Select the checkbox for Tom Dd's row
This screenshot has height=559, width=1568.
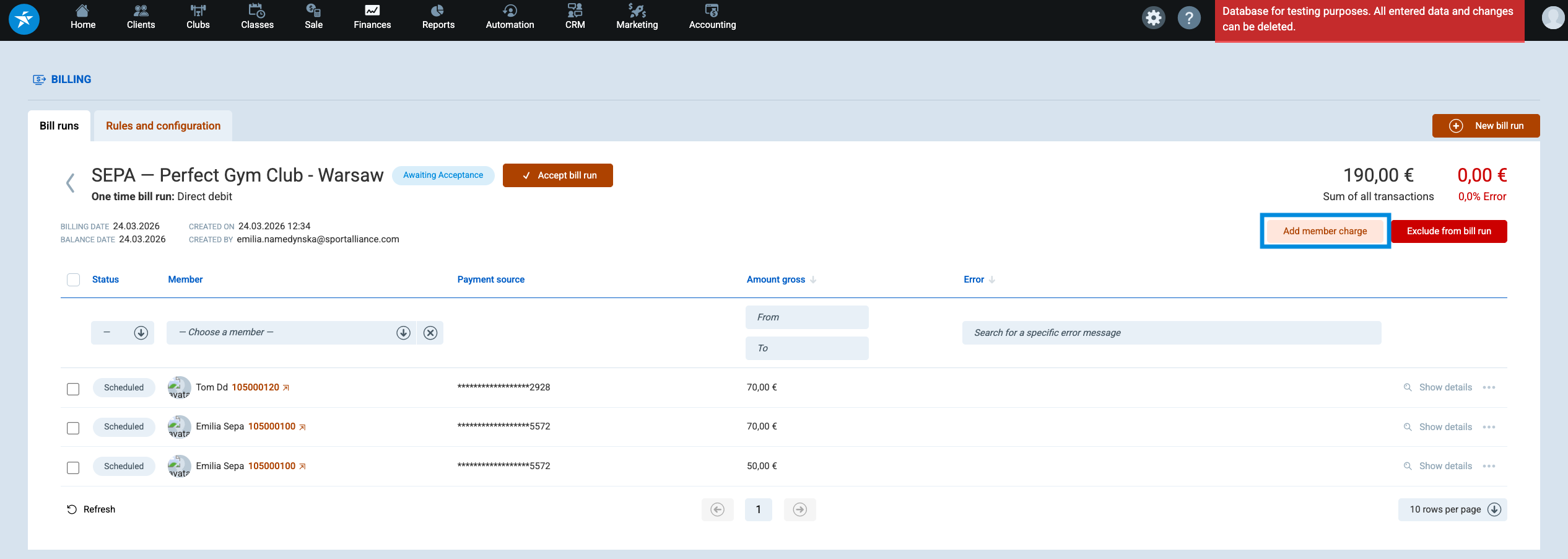click(x=73, y=389)
